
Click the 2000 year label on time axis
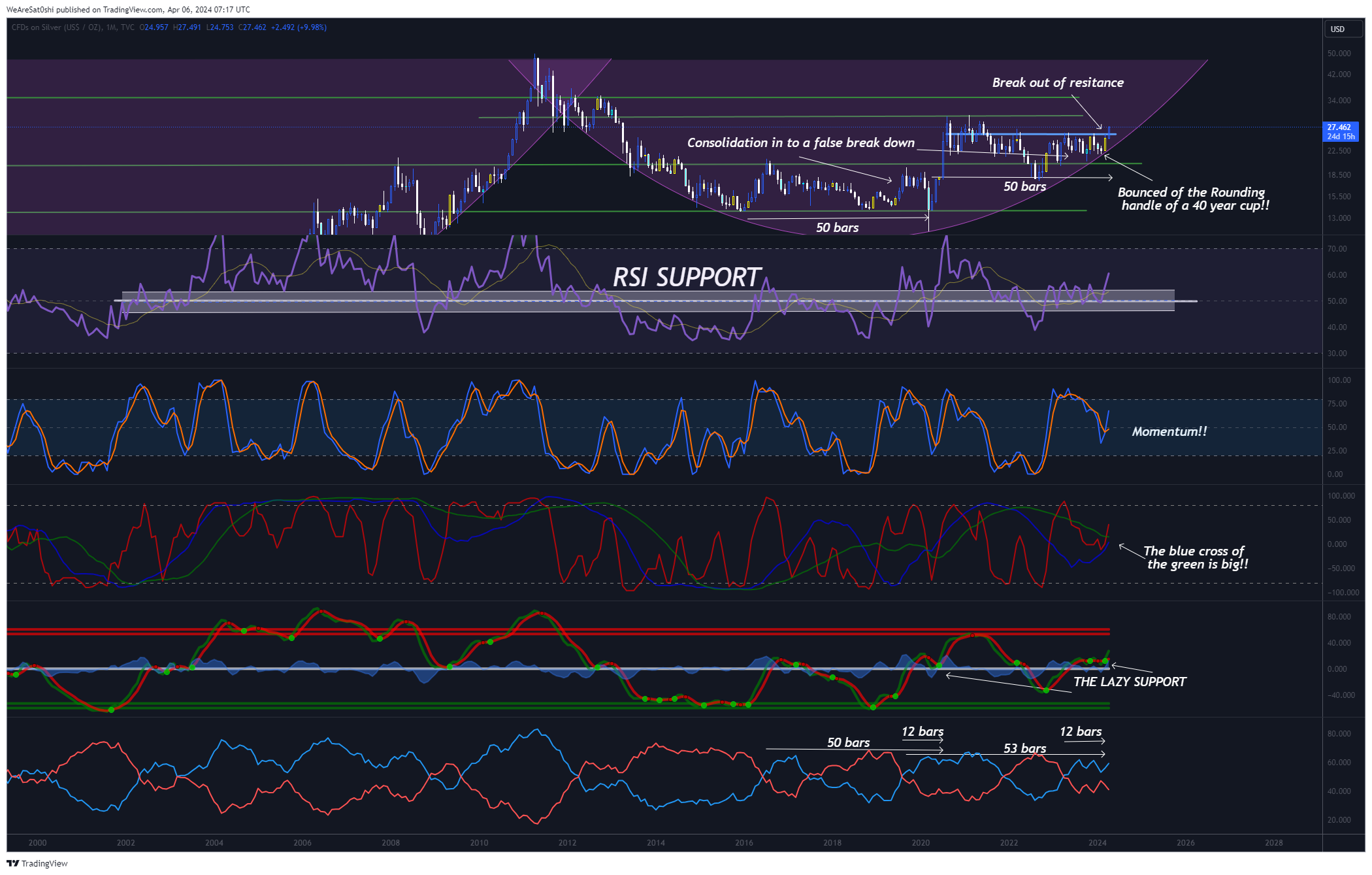(37, 842)
